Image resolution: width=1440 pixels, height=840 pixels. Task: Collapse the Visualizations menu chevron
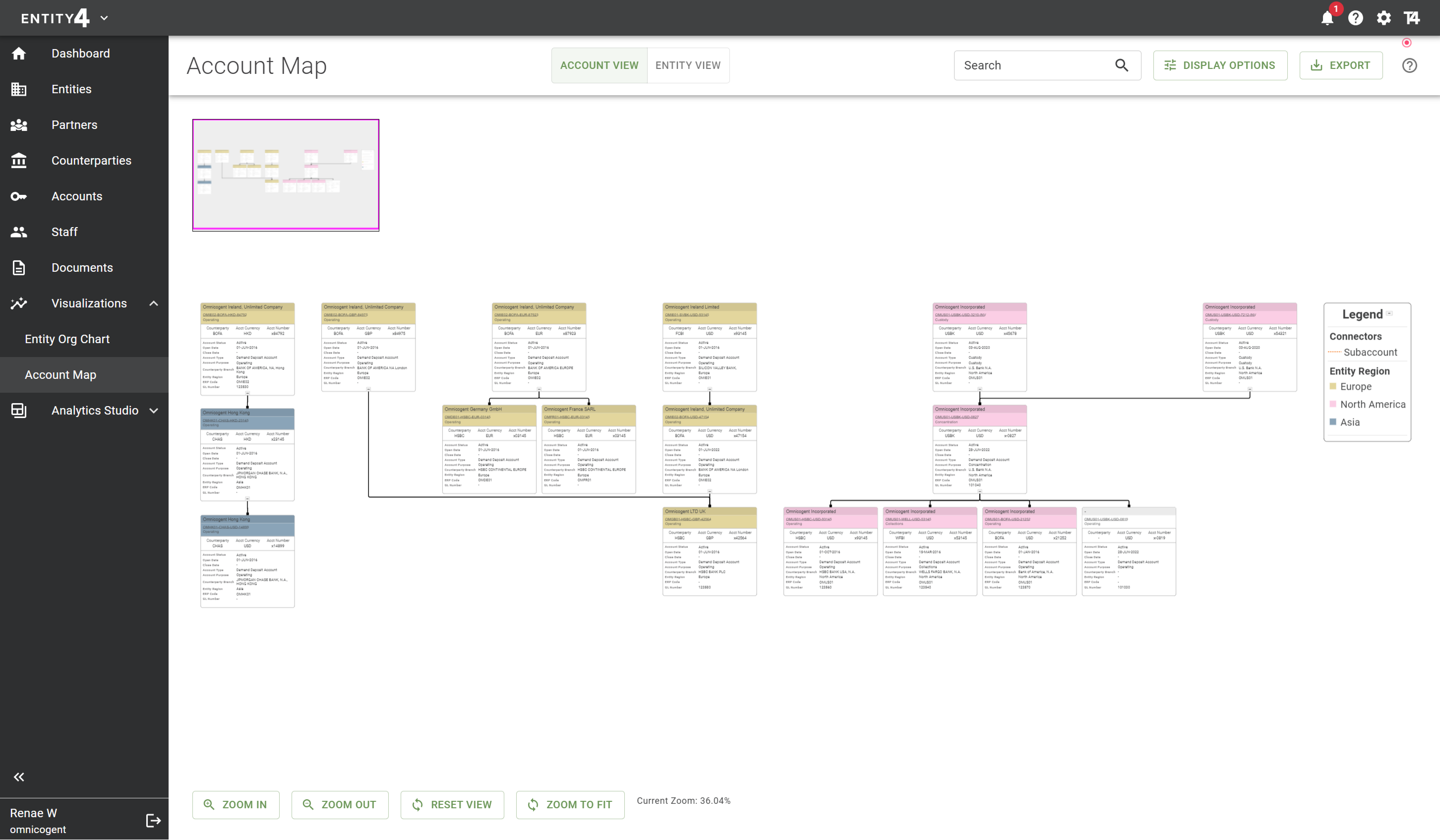[x=154, y=303]
